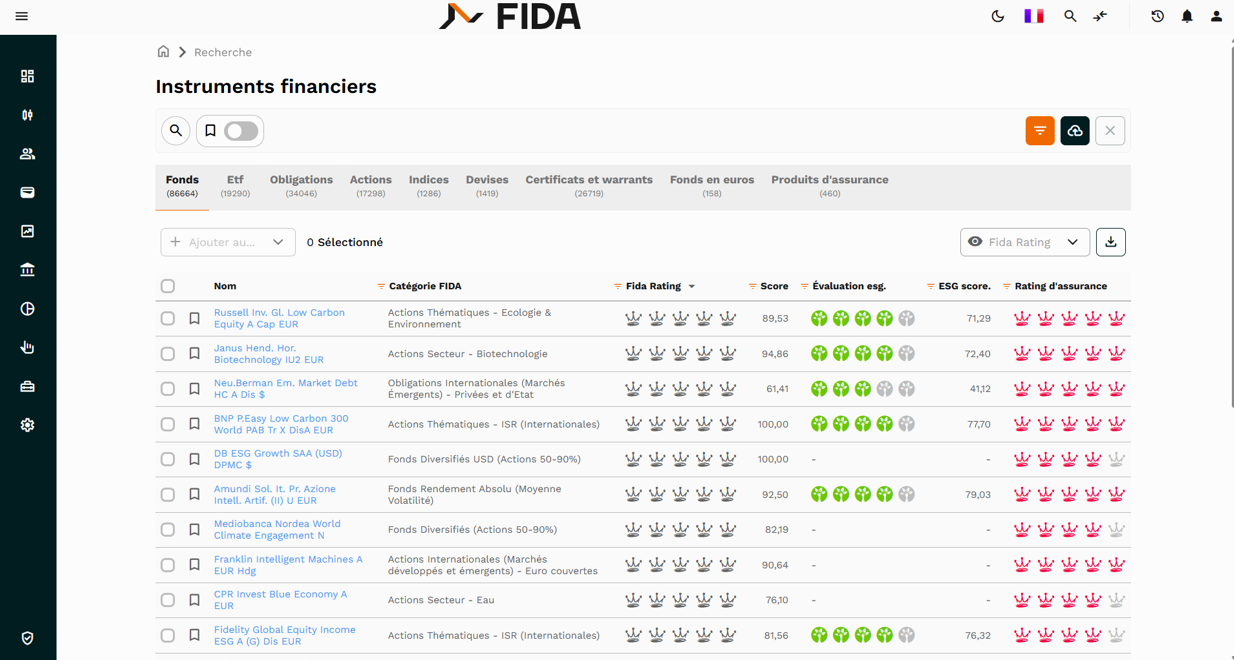Switch to the Etf tab
Image resolution: width=1234 pixels, height=660 pixels.
(235, 186)
